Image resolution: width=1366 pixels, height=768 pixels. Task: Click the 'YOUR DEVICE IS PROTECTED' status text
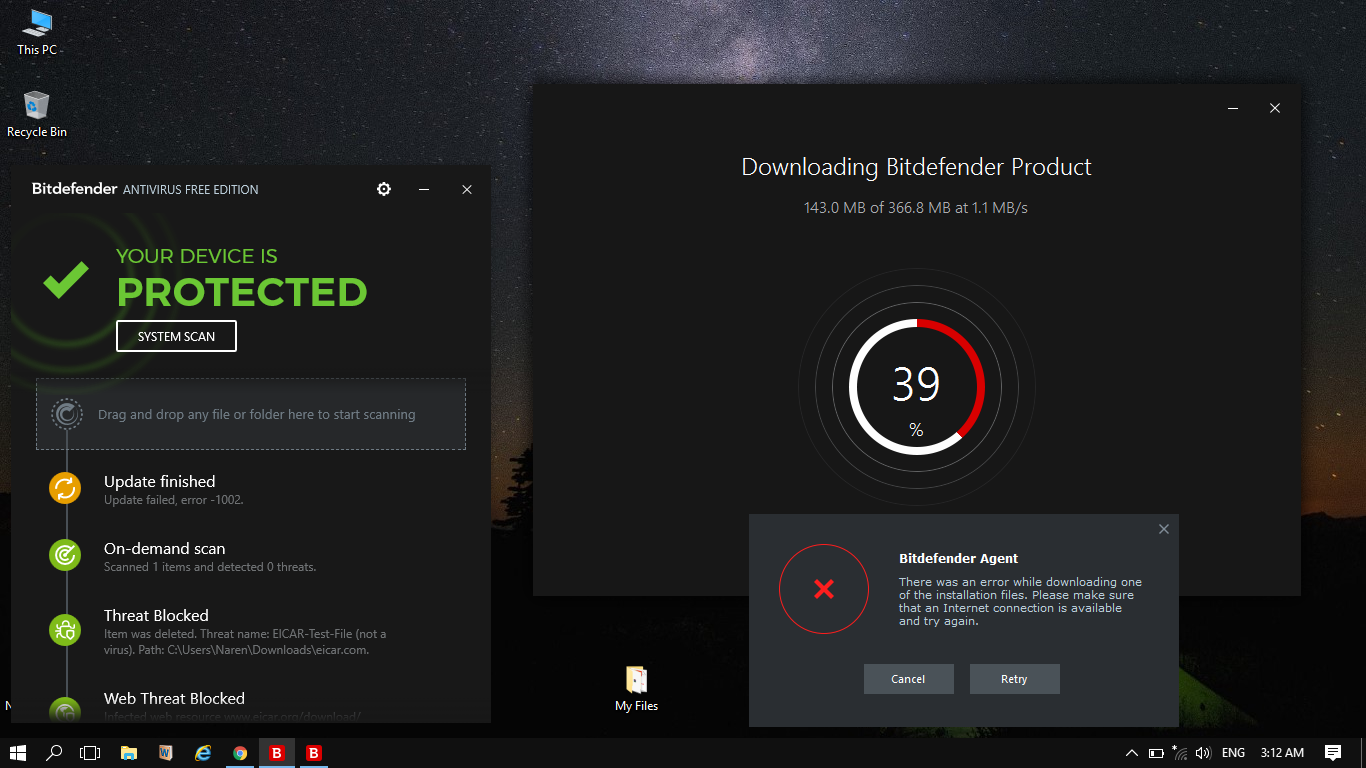tap(242, 278)
